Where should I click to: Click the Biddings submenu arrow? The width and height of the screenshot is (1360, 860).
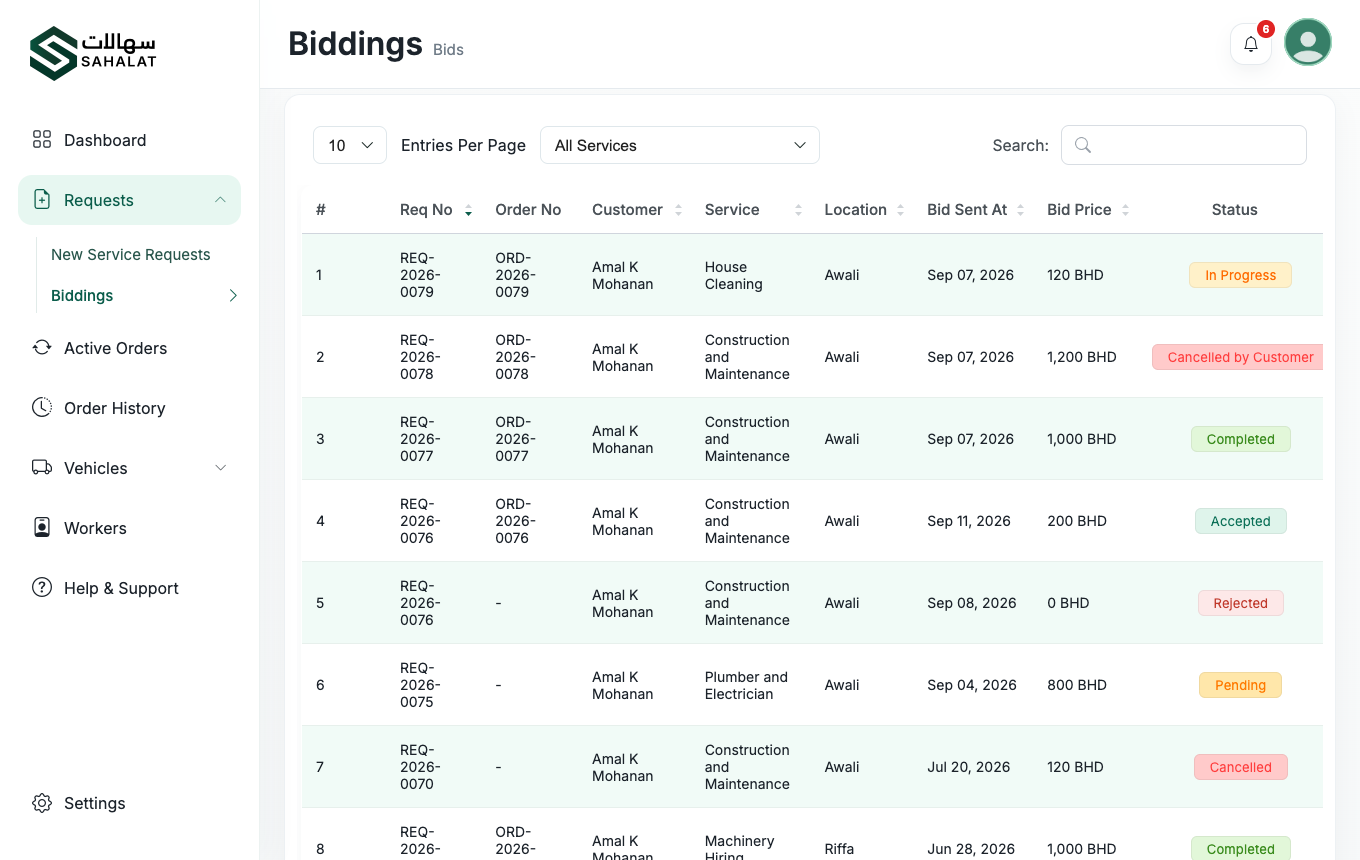233,295
